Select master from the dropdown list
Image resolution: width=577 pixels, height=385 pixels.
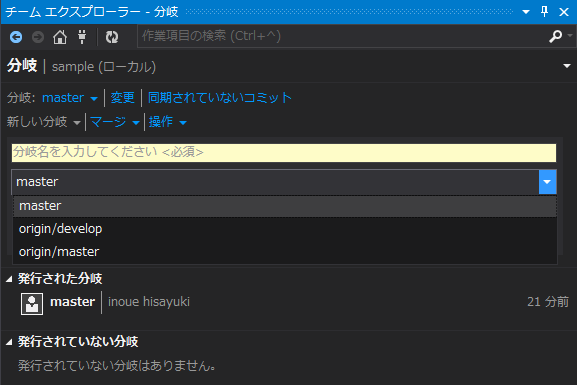[x=284, y=206]
